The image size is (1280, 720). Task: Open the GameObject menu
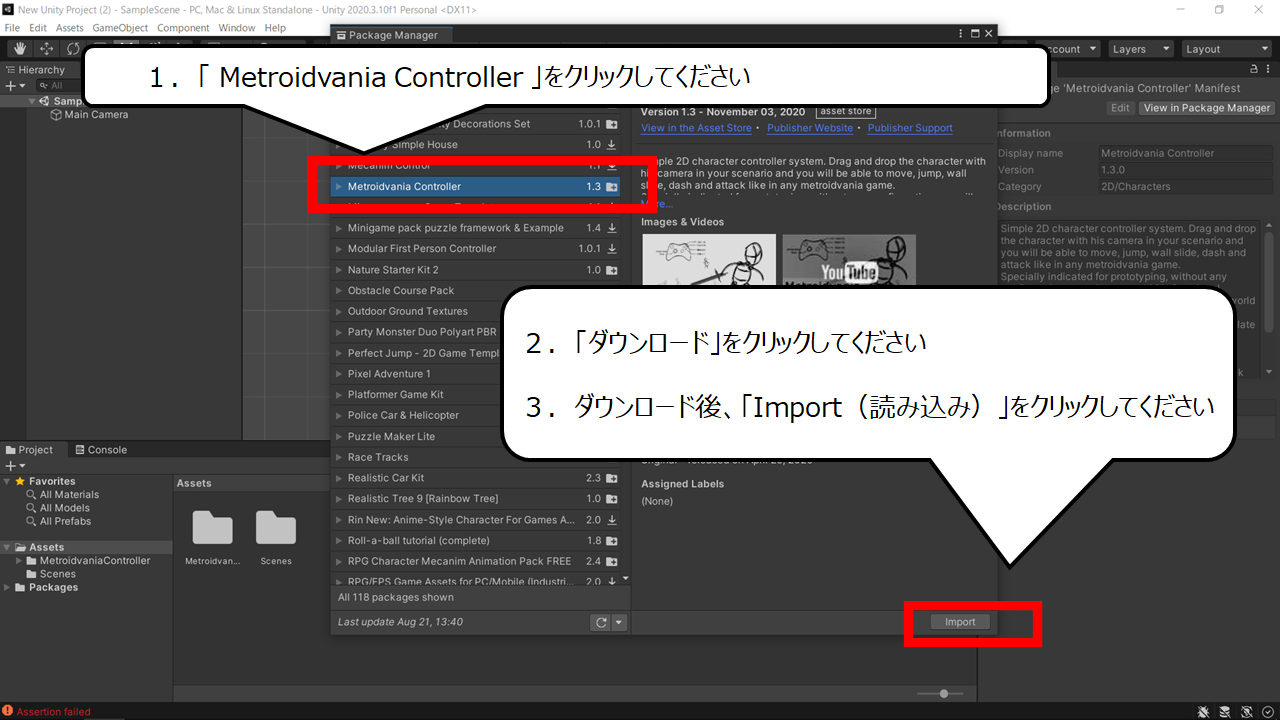pyautogui.click(x=120, y=28)
